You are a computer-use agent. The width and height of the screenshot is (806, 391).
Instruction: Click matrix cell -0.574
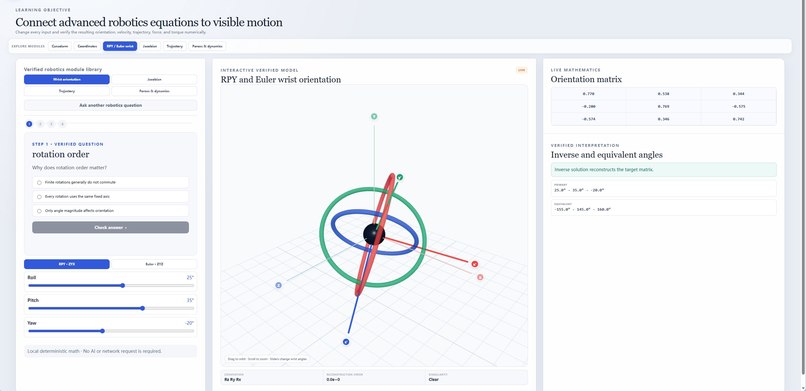[x=589, y=119]
